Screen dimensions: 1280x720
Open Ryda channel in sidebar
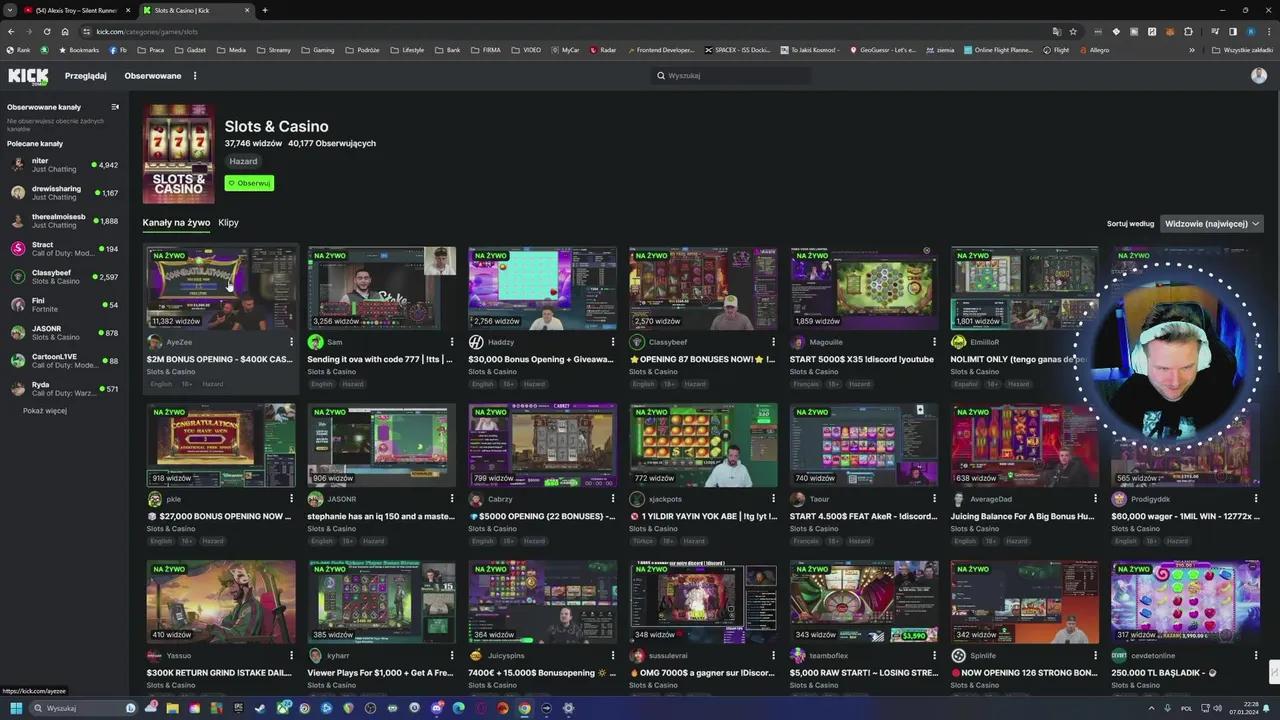pos(64,389)
